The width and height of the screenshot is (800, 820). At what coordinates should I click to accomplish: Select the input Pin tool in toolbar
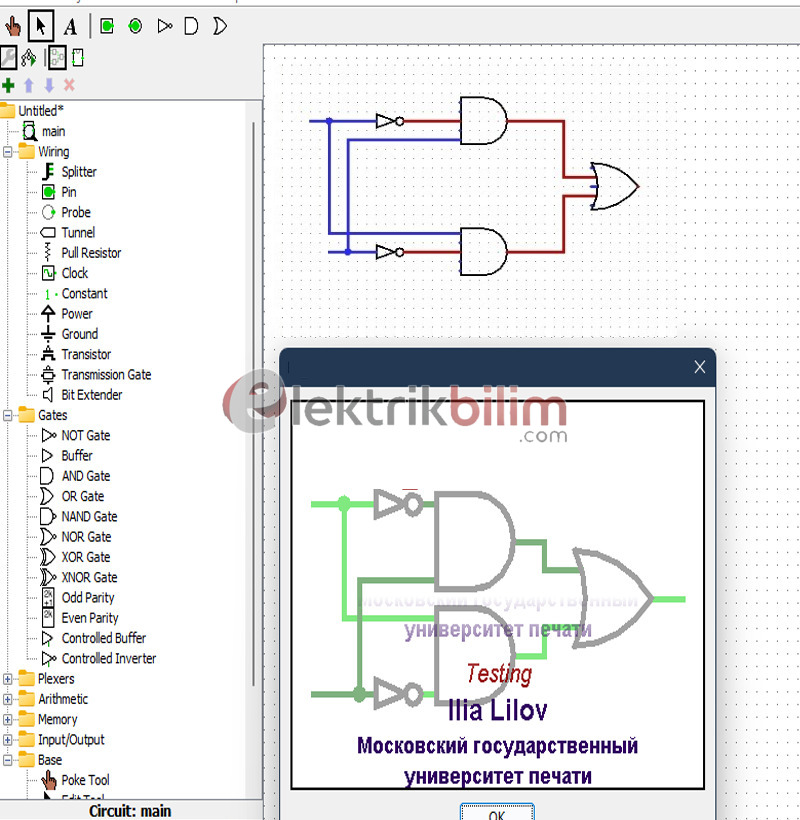tap(106, 26)
